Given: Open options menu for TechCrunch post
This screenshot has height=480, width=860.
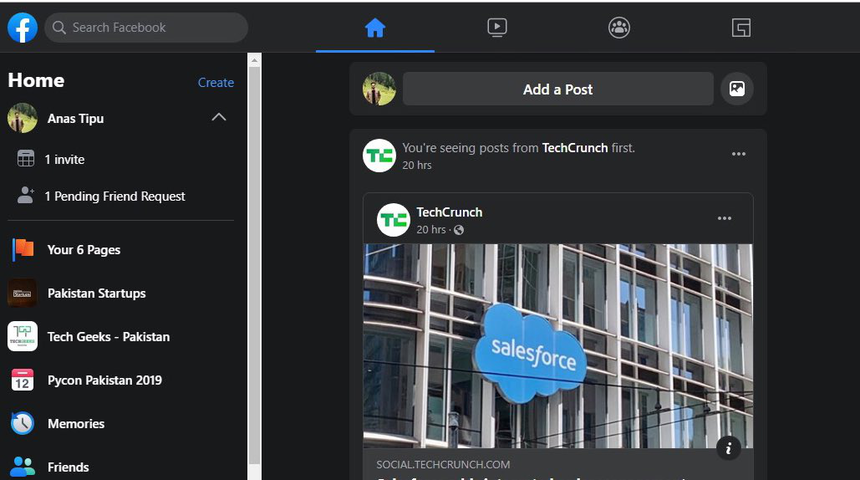Looking at the screenshot, I should [x=724, y=218].
